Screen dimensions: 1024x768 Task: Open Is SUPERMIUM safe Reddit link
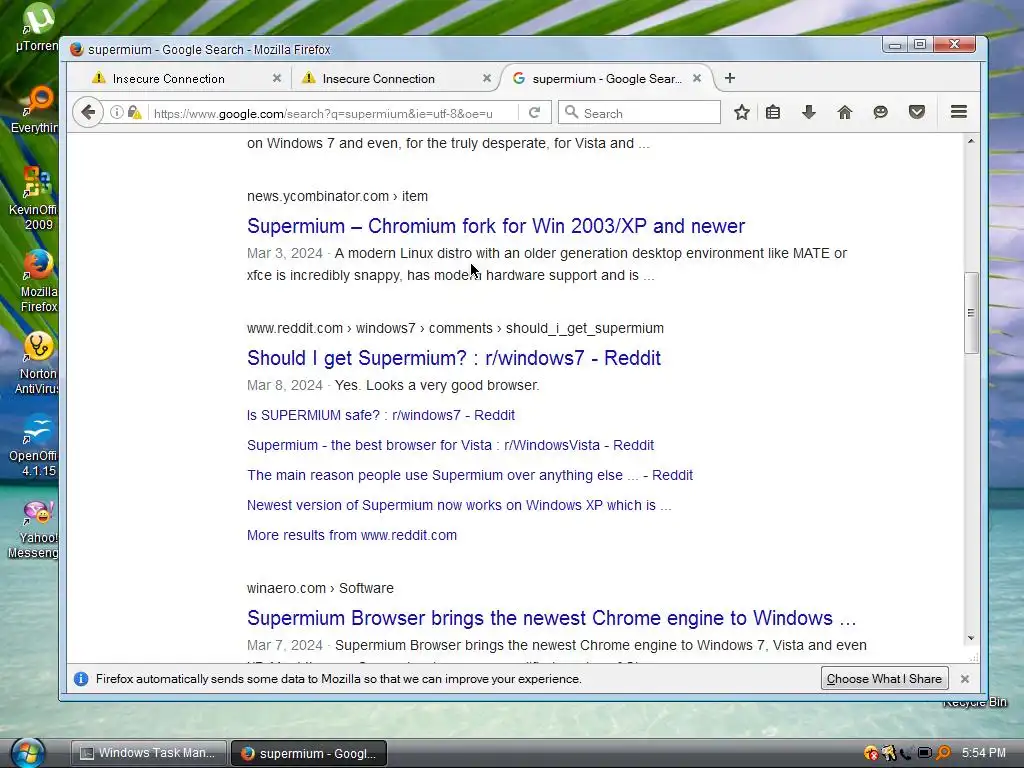click(381, 415)
